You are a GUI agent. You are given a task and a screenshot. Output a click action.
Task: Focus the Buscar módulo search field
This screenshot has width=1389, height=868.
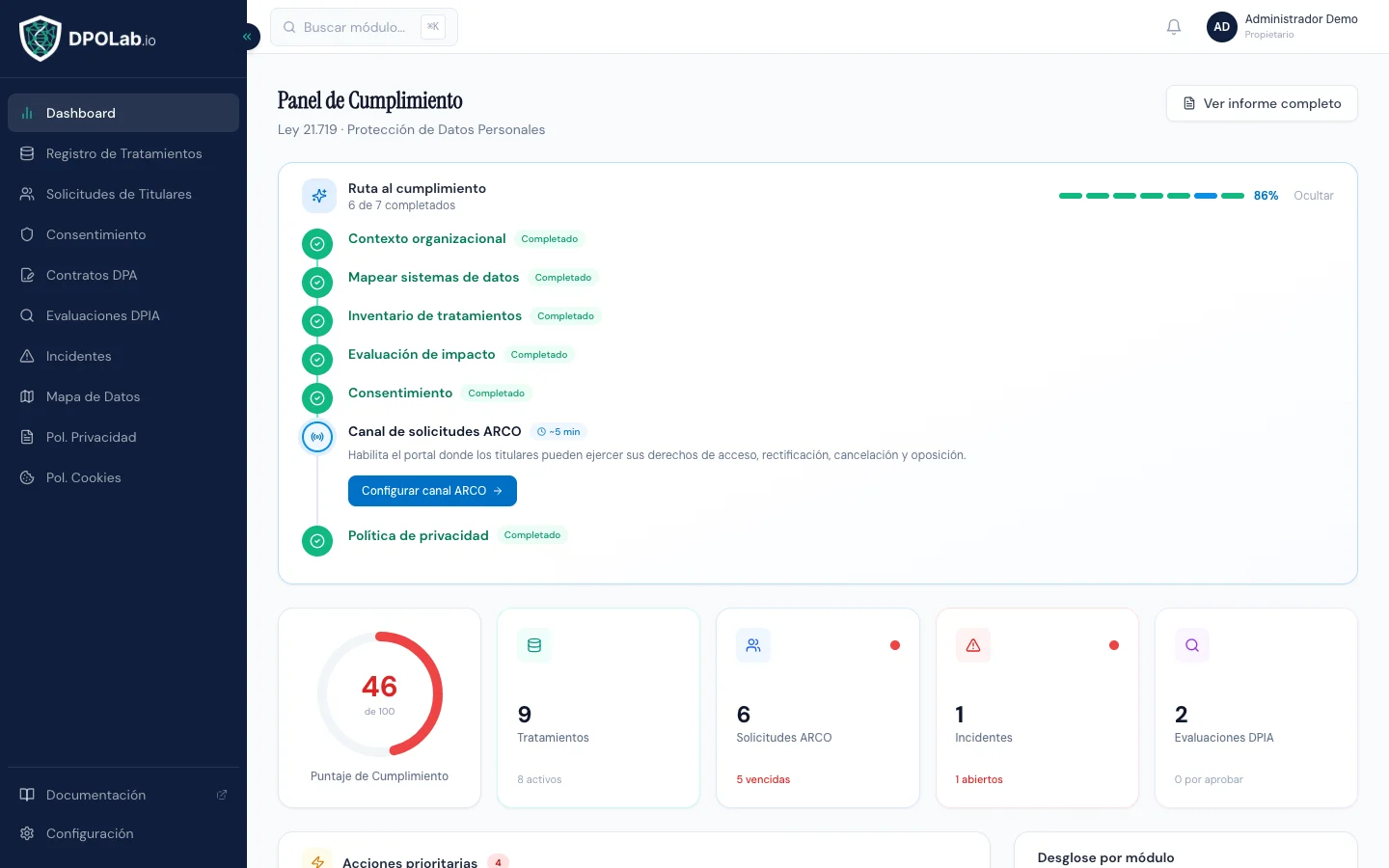point(364,27)
